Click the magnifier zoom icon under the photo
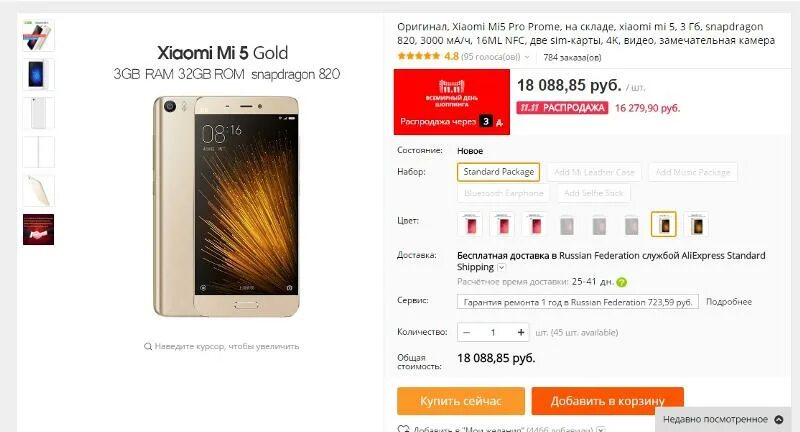The width and height of the screenshot is (800, 432). coord(148,346)
